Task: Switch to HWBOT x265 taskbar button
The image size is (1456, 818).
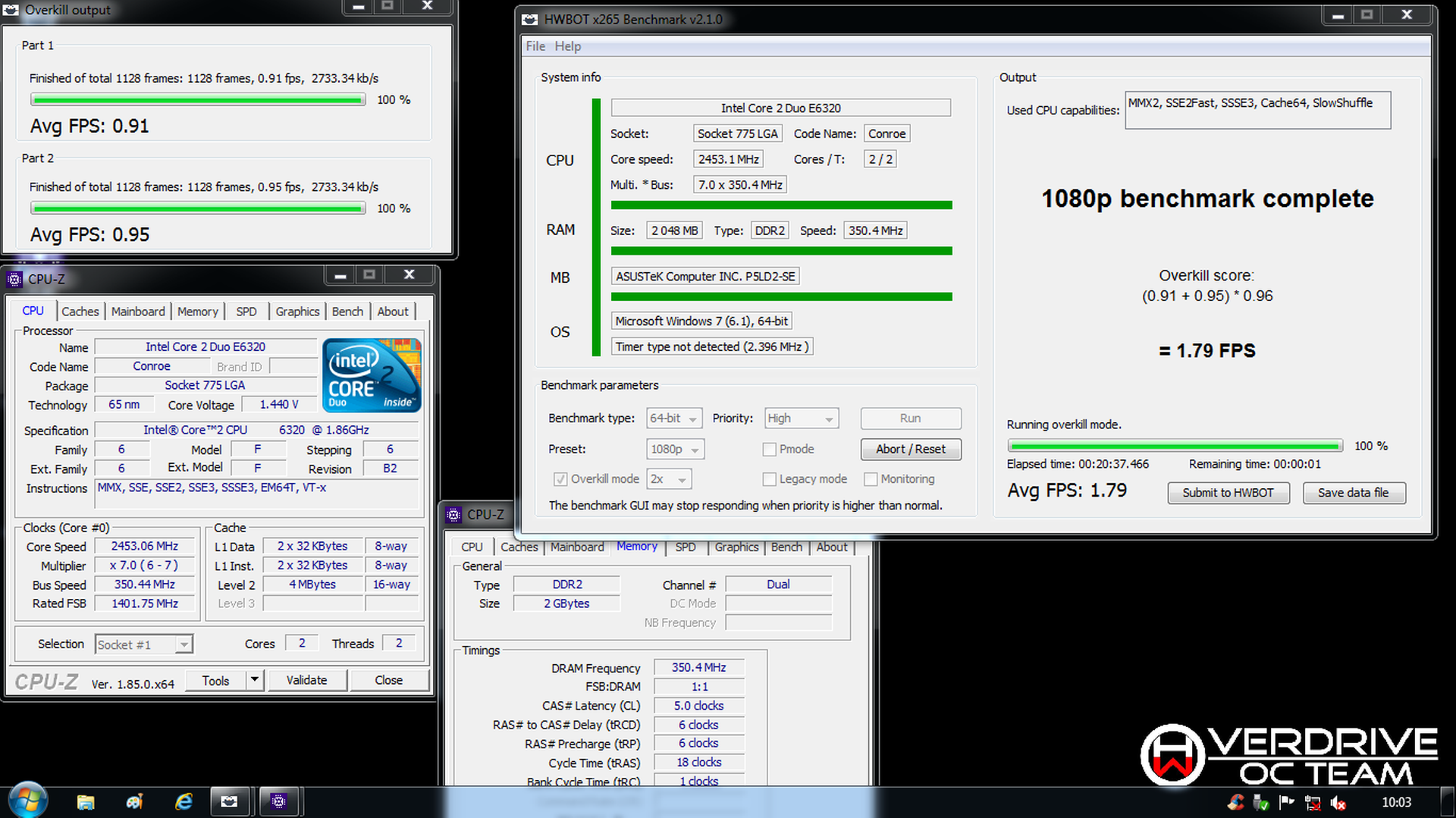Action: [229, 801]
